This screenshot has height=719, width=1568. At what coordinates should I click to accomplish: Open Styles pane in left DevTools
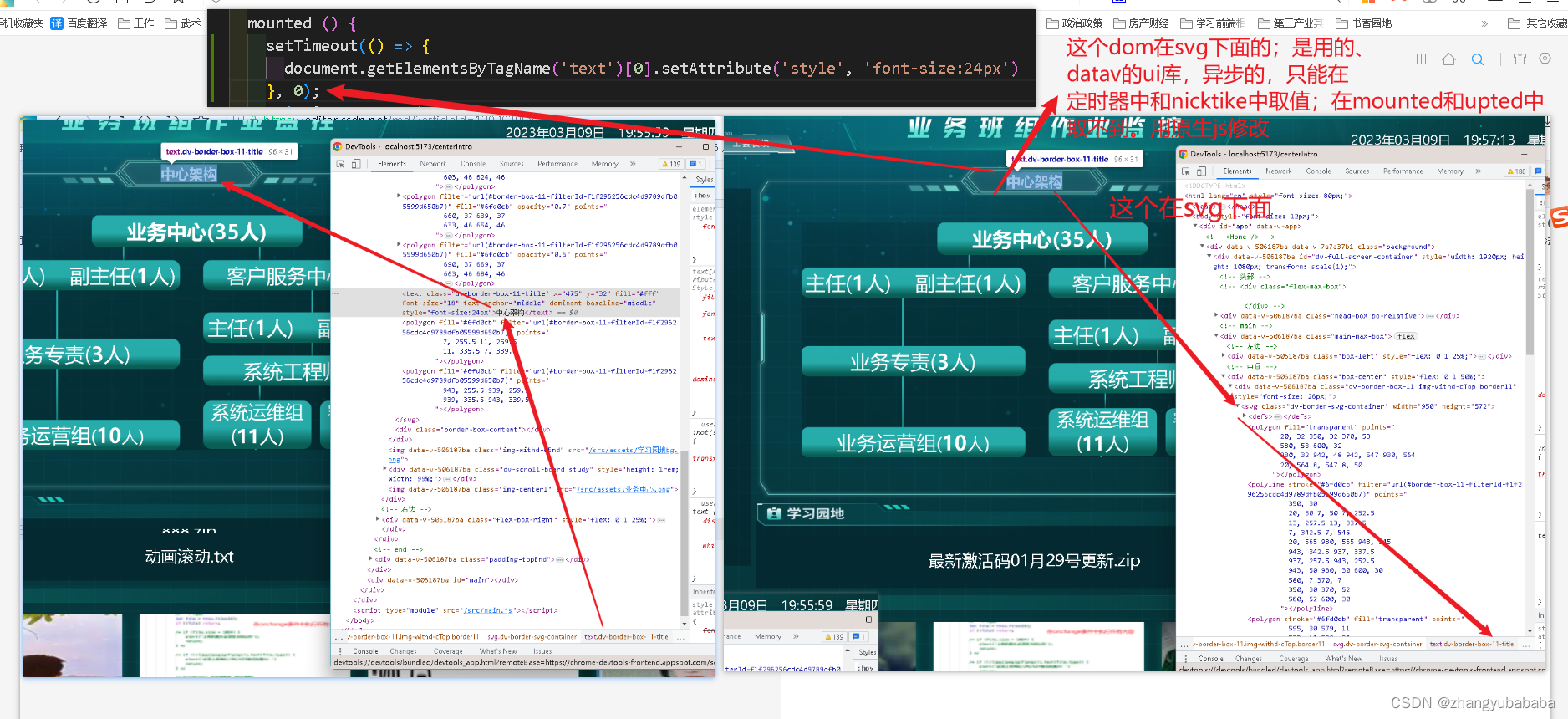pyautogui.click(x=705, y=180)
